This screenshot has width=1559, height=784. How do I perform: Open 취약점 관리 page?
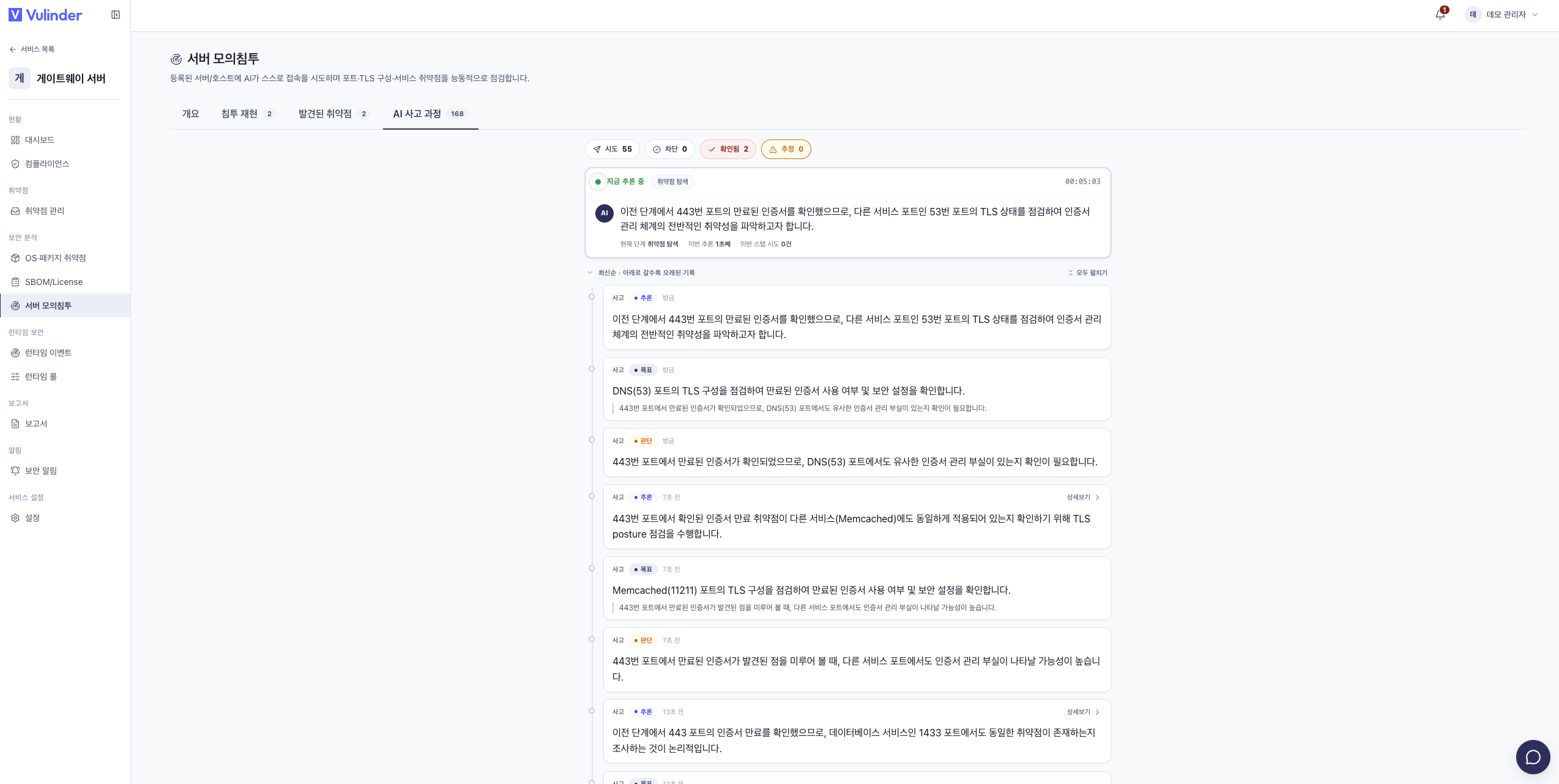pos(65,211)
